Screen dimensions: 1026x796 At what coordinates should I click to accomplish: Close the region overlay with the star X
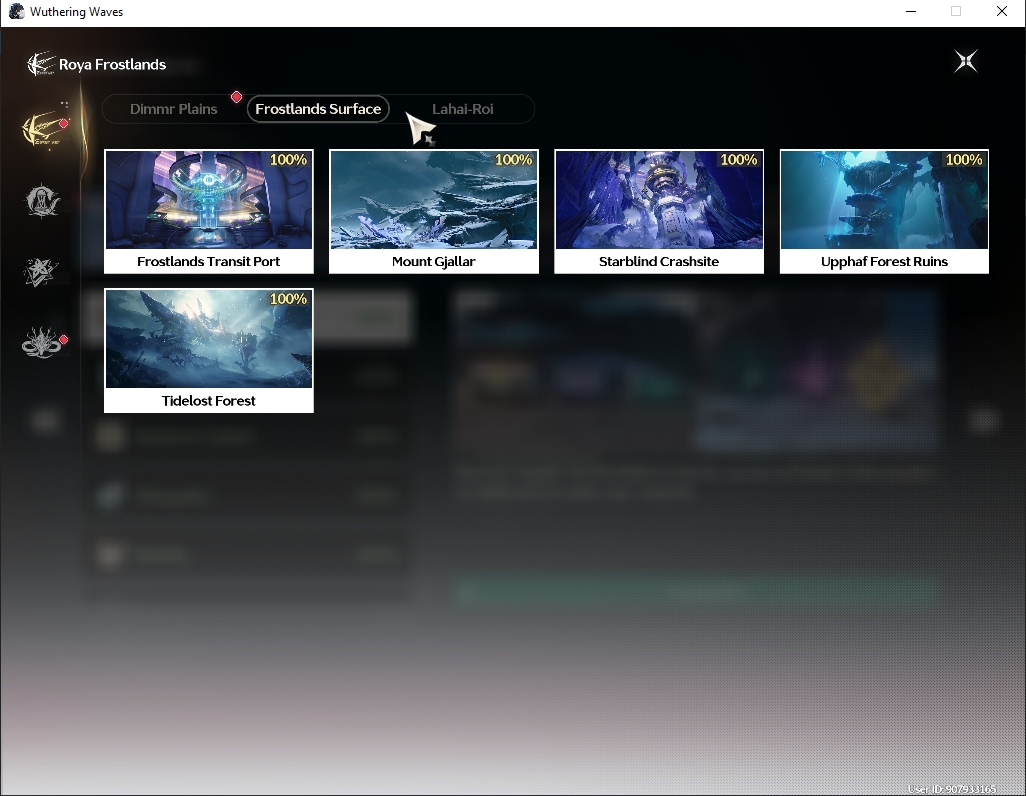(x=966, y=62)
